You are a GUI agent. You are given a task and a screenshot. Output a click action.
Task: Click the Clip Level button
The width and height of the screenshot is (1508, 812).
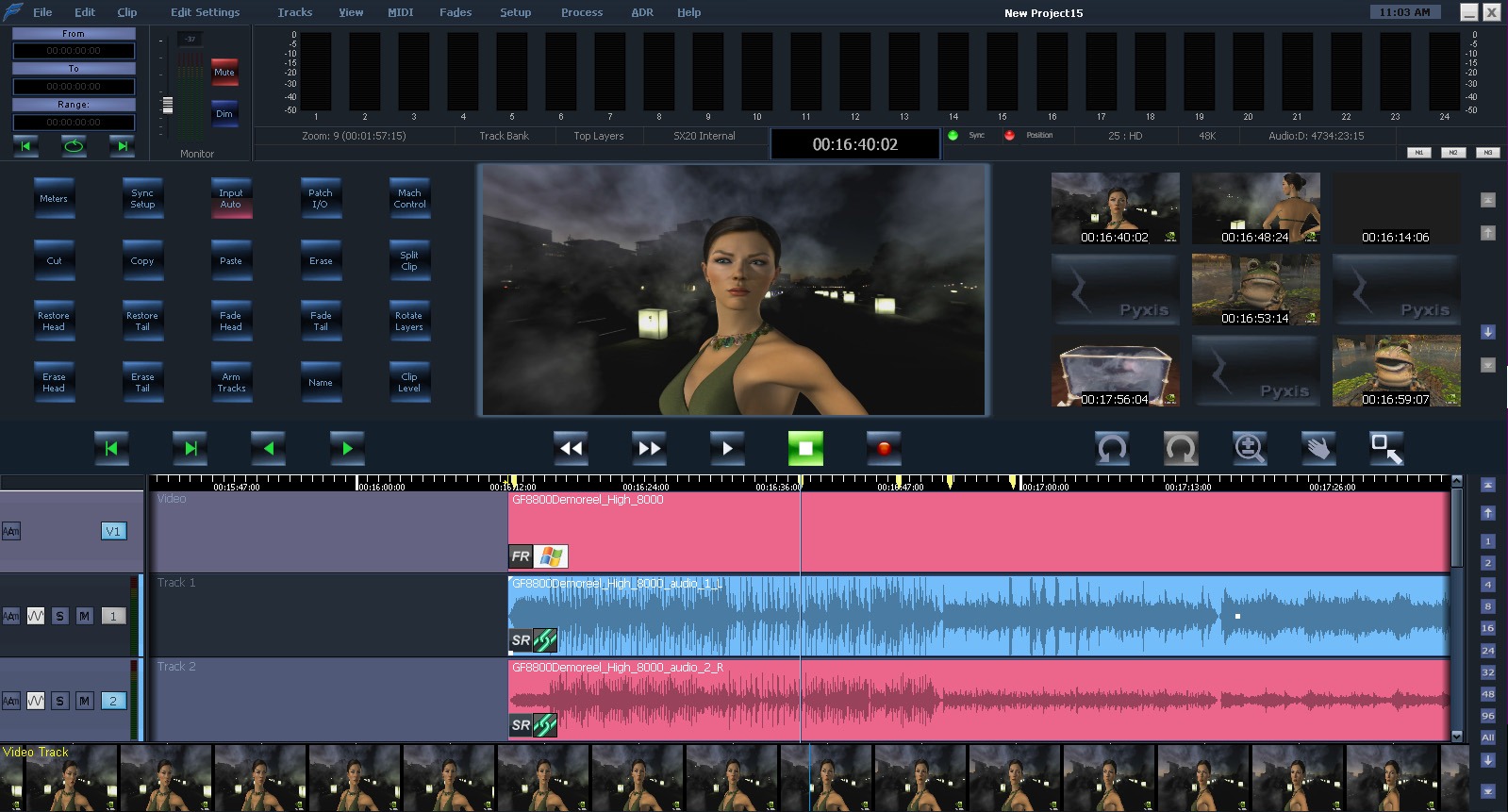click(409, 383)
